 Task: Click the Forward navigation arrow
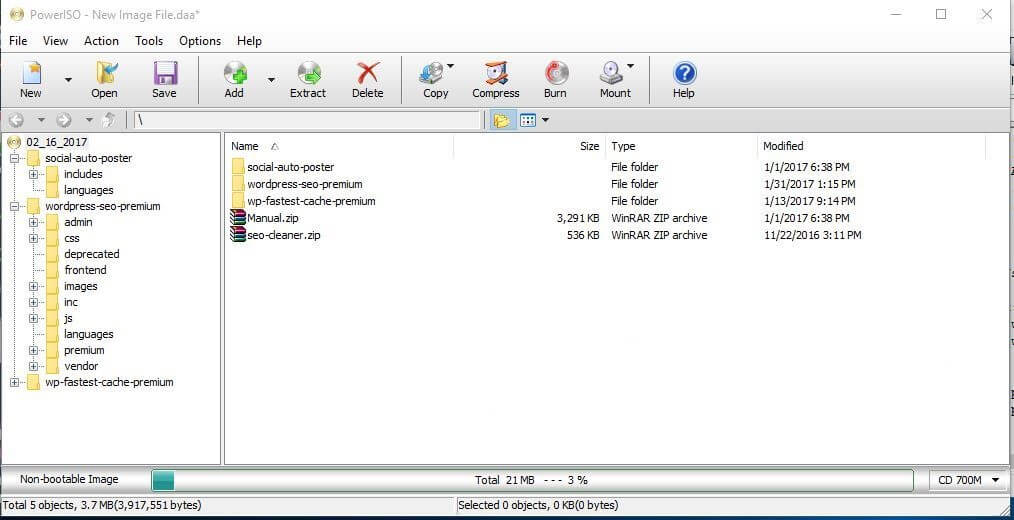pyautogui.click(x=63, y=120)
